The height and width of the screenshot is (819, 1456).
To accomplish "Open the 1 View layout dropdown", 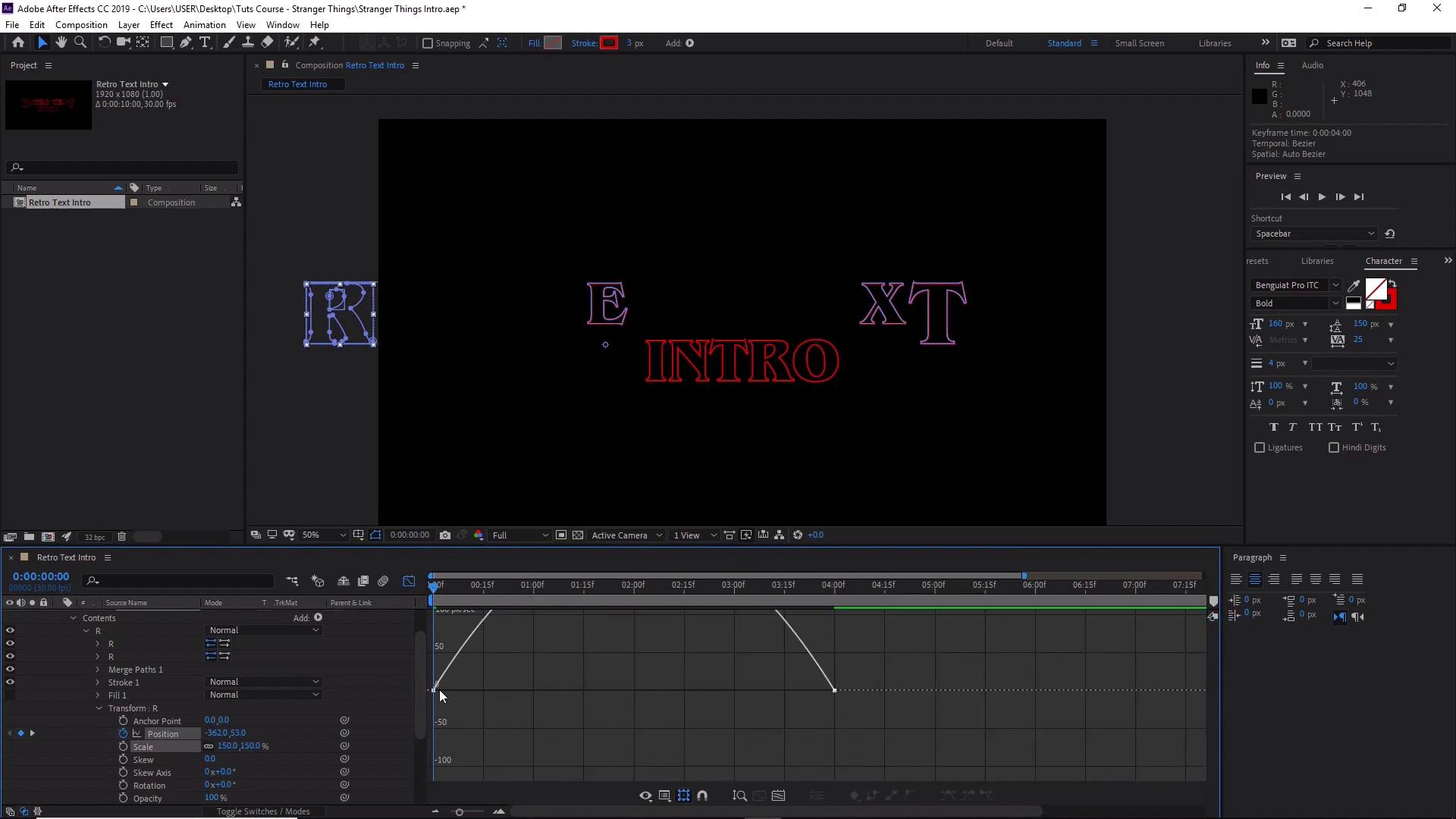I will pos(695,535).
